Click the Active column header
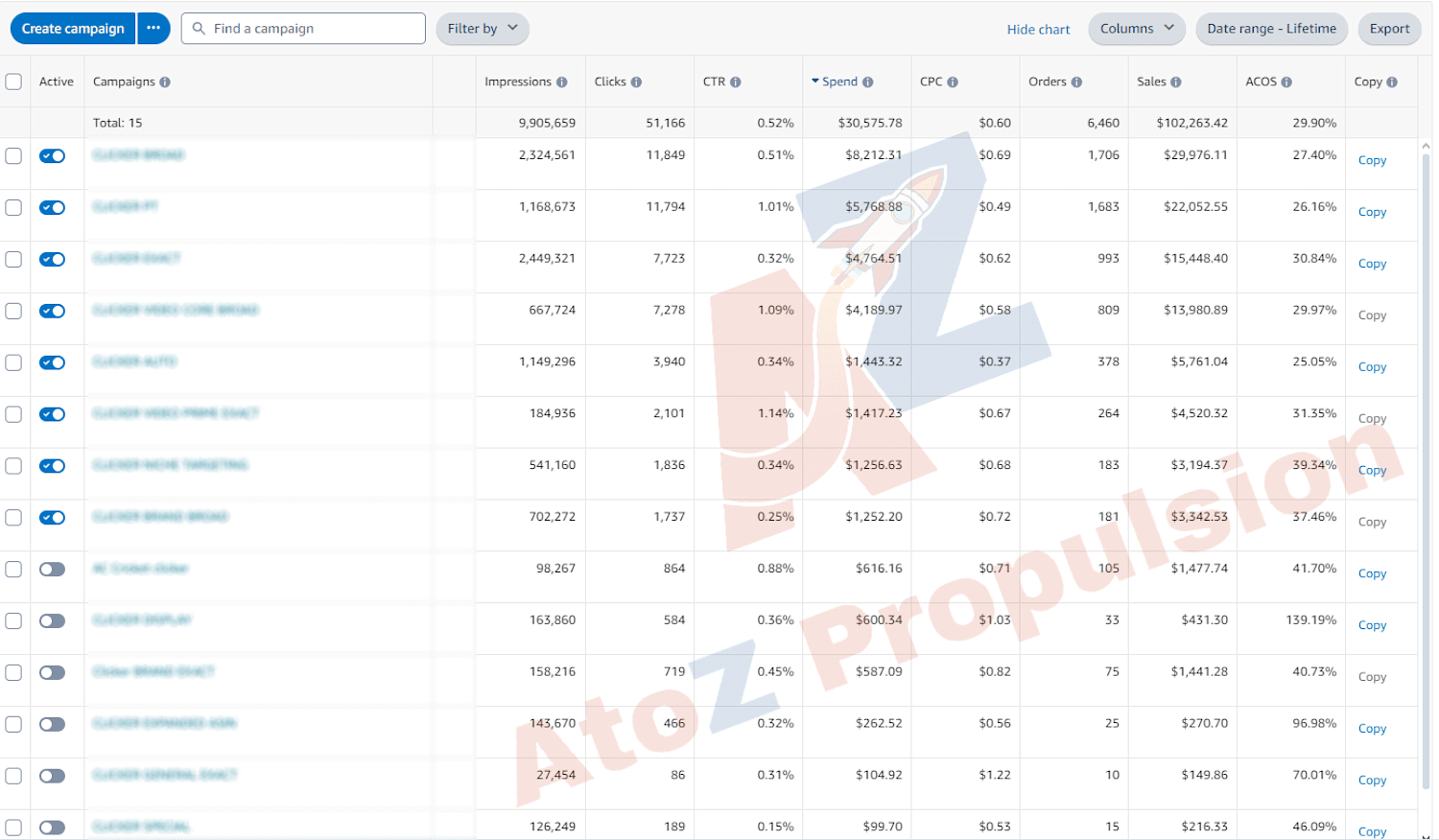 [57, 82]
